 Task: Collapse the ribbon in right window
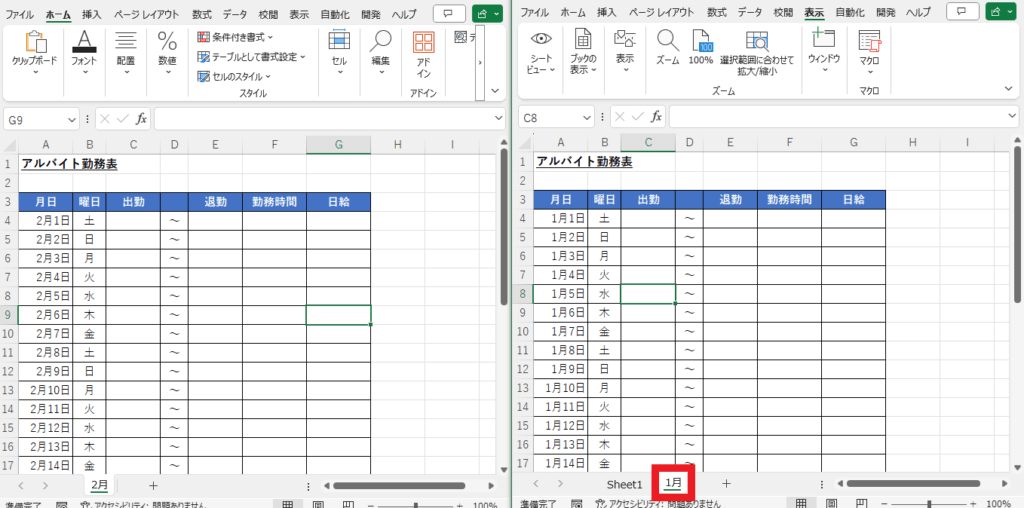(1008, 89)
